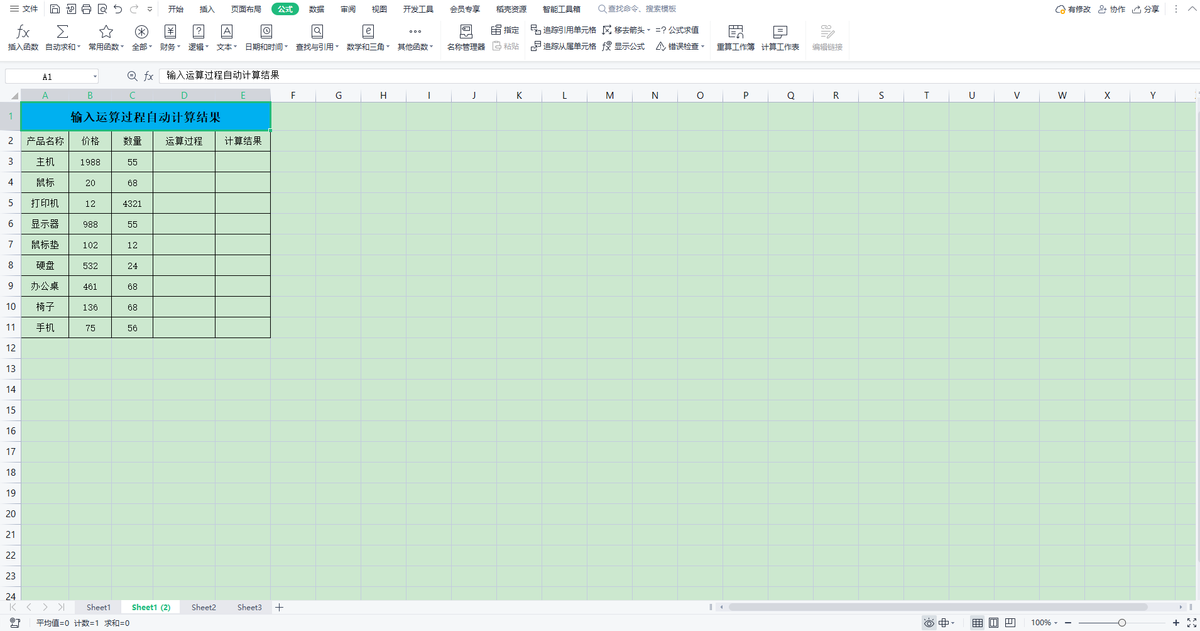Switch to the 审阅 ribbon tab
This screenshot has width=1200, height=631.
point(347,8)
